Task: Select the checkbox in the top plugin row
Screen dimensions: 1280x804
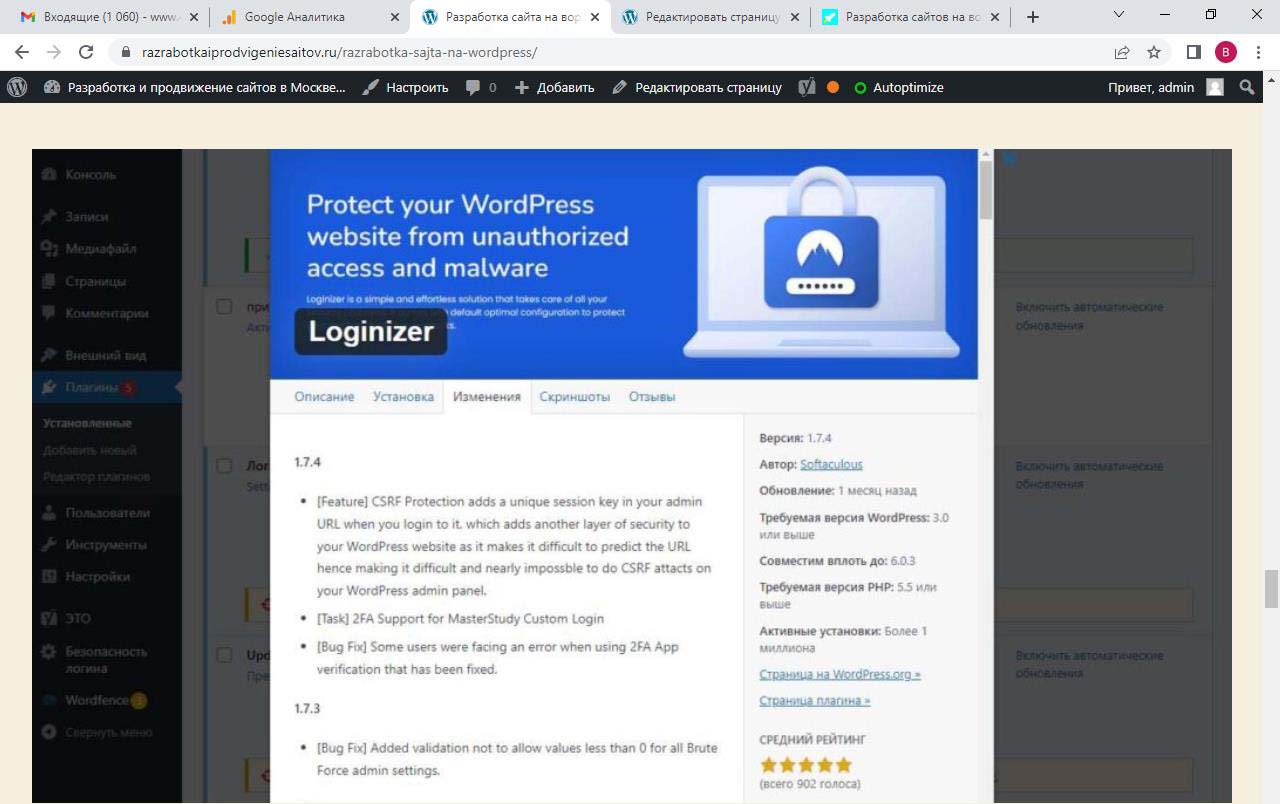Action: (x=225, y=306)
